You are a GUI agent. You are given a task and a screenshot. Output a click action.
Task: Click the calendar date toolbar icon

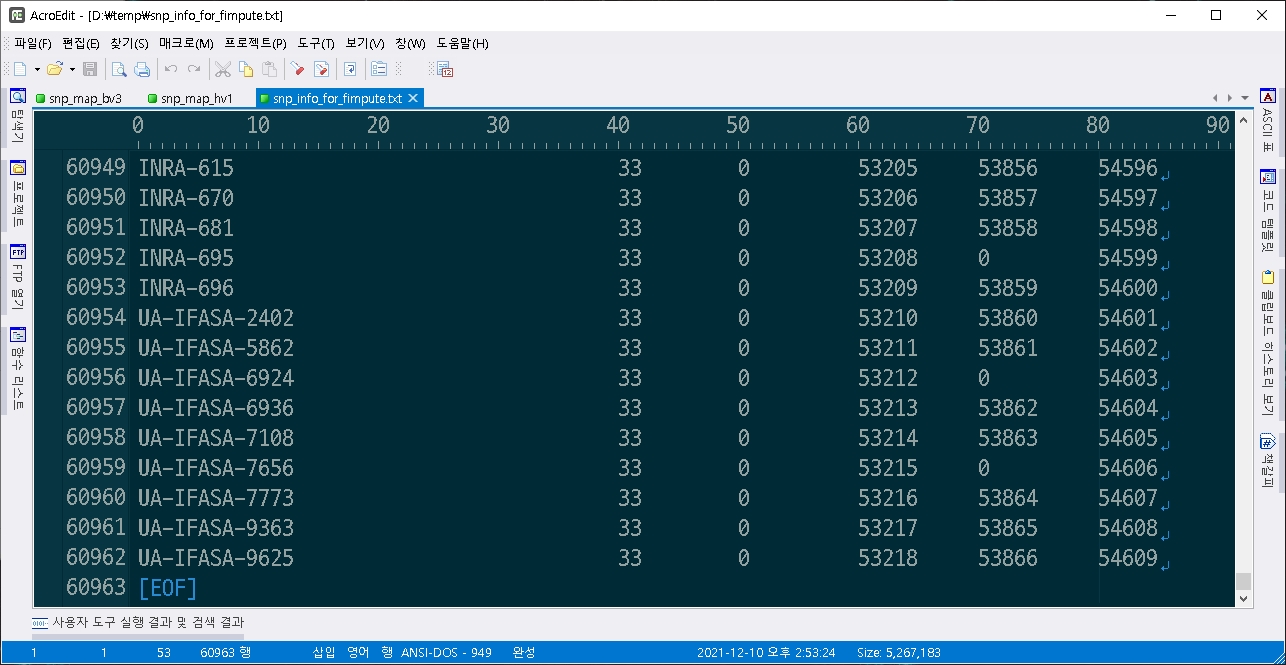pos(445,69)
